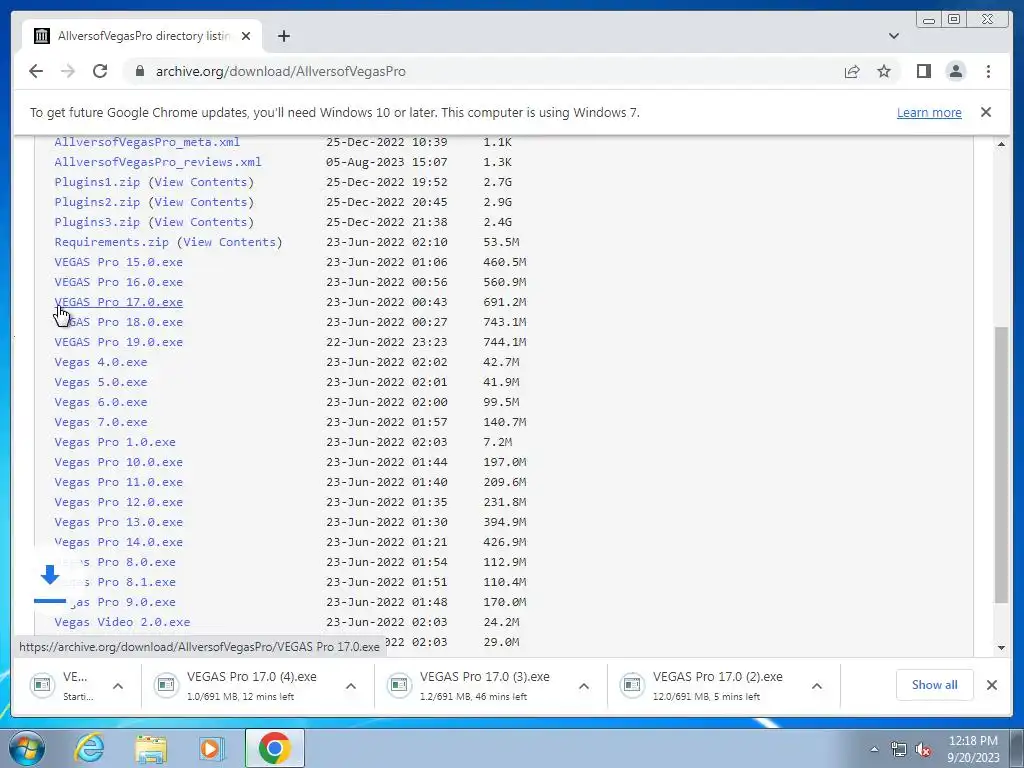Go back with the browser back arrow

[36, 71]
